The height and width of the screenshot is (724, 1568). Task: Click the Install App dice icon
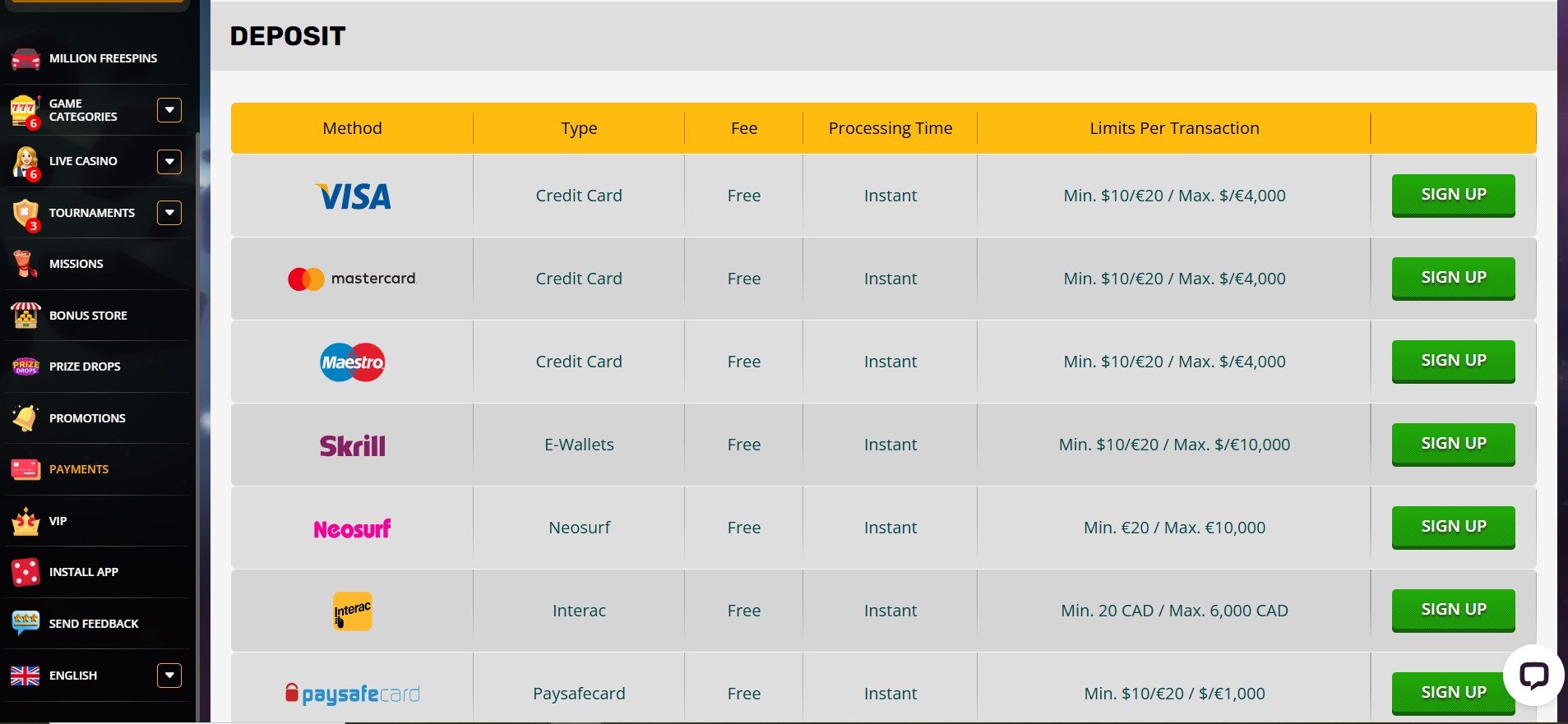[25, 572]
